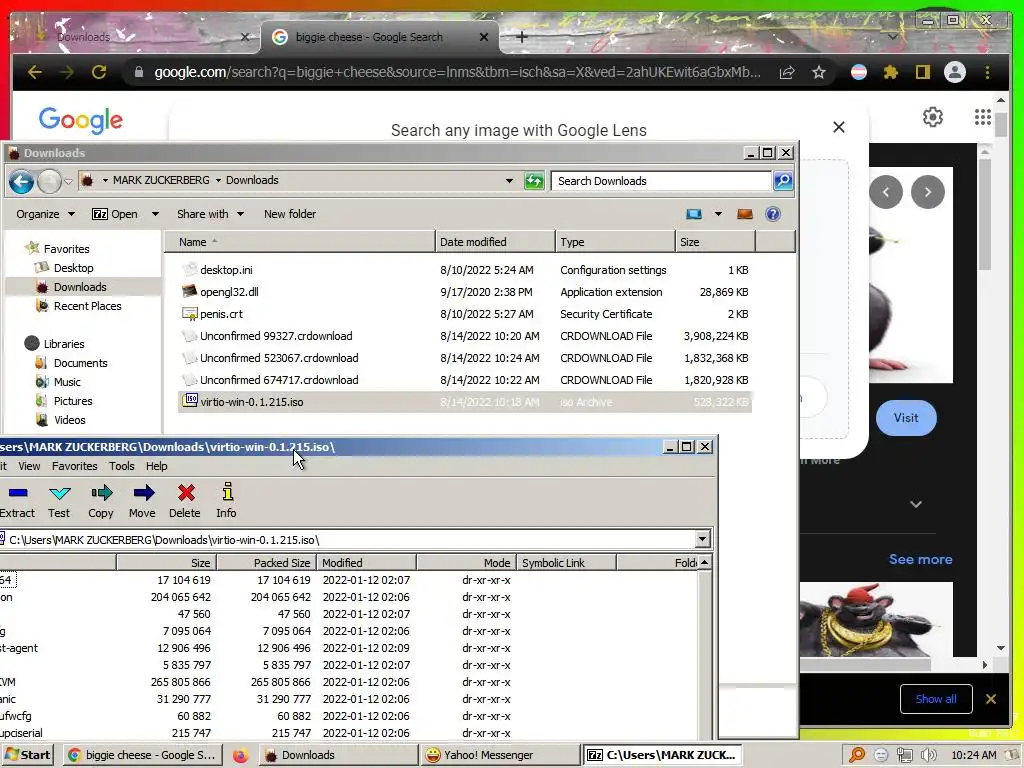Open the recent pages dropdown beside forward button
This screenshot has height=768, width=1024.
68,182
